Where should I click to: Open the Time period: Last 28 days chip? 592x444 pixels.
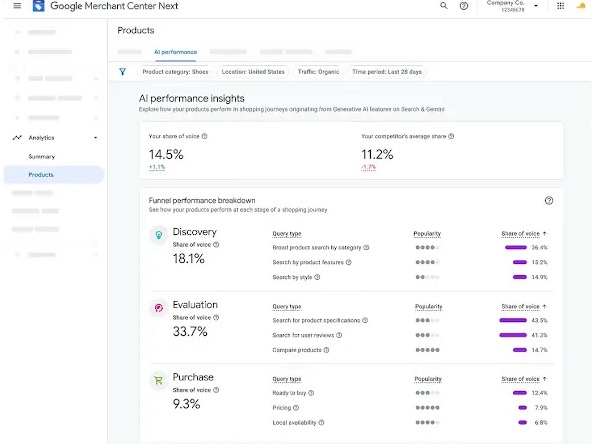tap(387, 71)
